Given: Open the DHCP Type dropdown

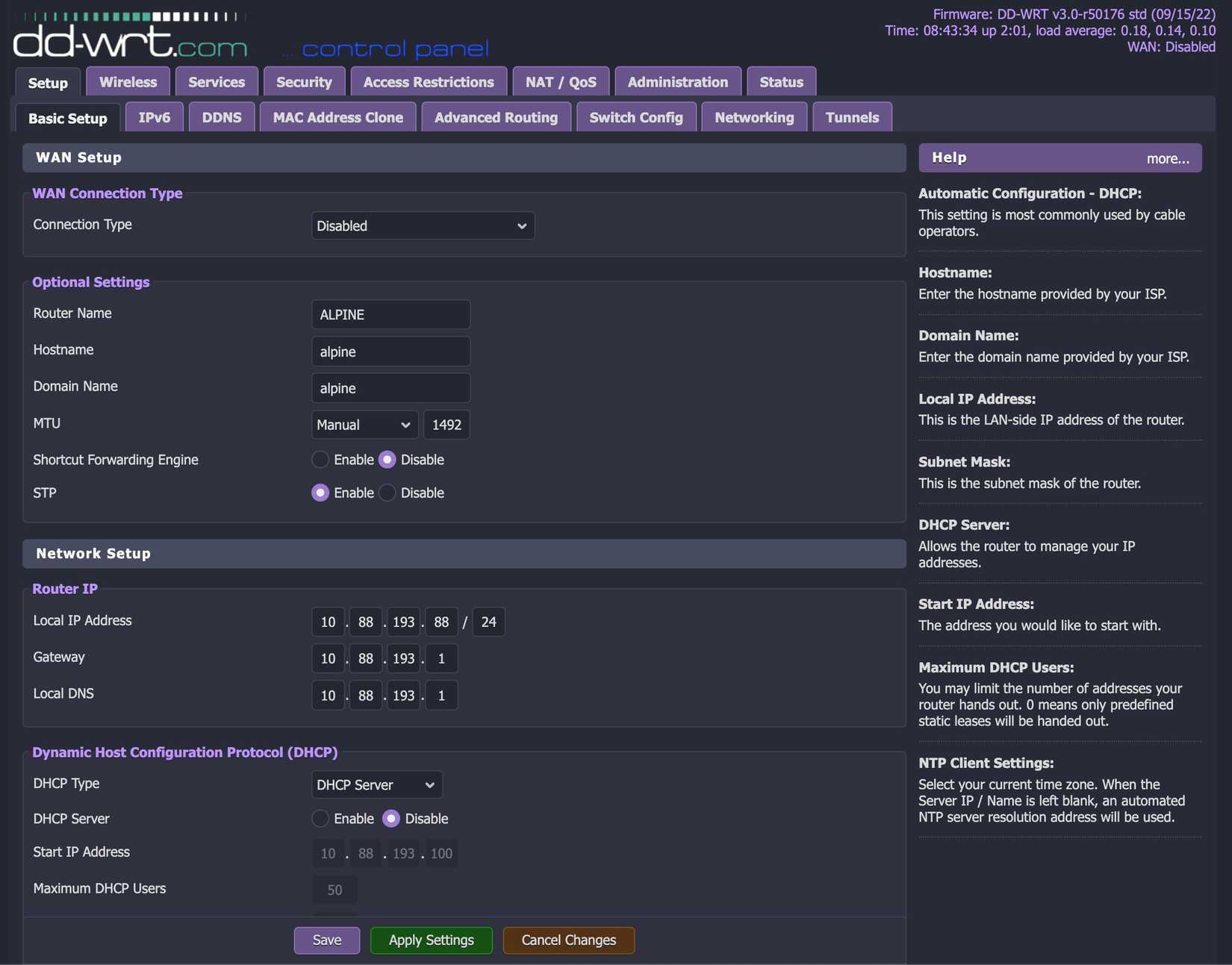Looking at the screenshot, I should click(376, 784).
